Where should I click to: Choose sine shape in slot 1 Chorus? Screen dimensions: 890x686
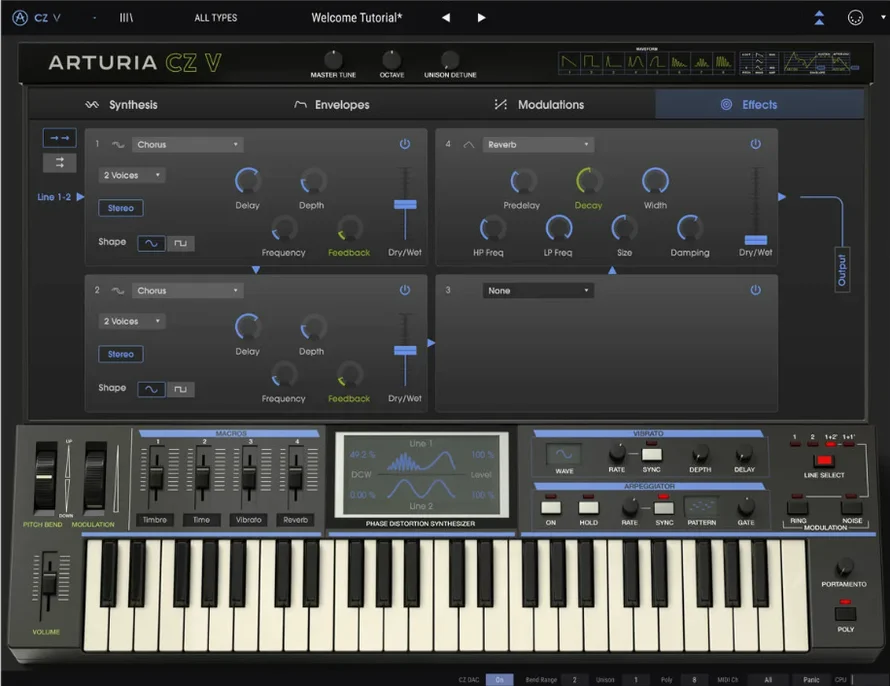pos(152,243)
